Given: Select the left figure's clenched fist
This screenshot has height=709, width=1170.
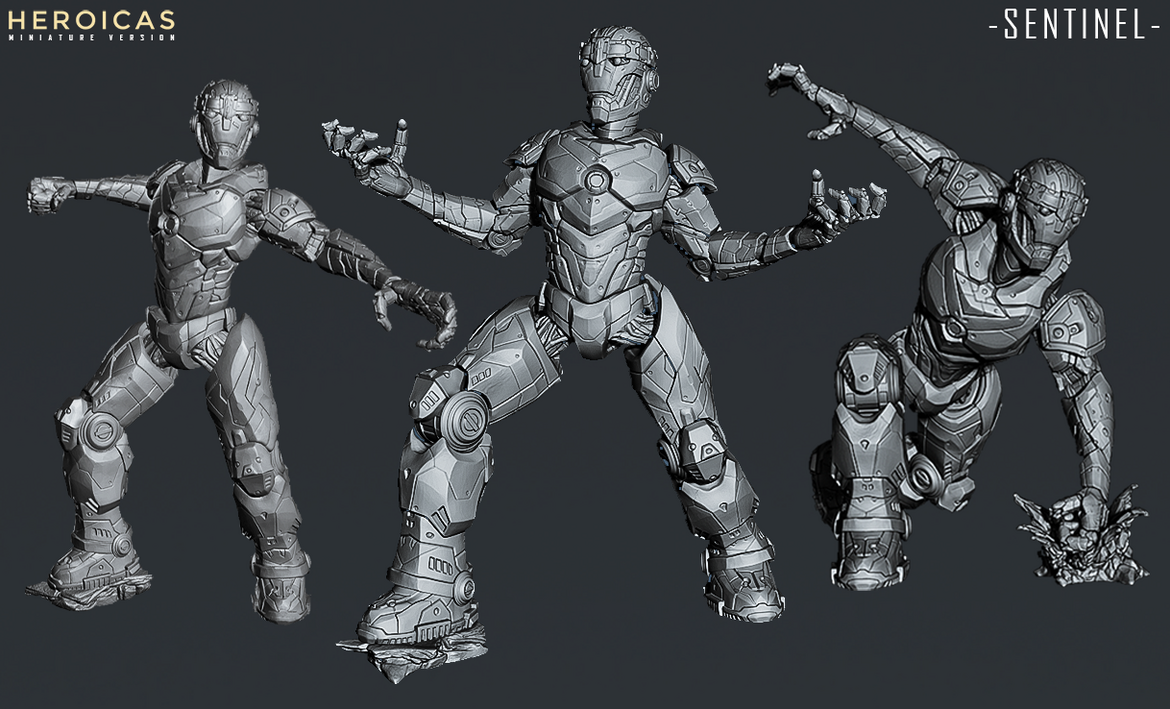Looking at the screenshot, I should coord(47,193).
